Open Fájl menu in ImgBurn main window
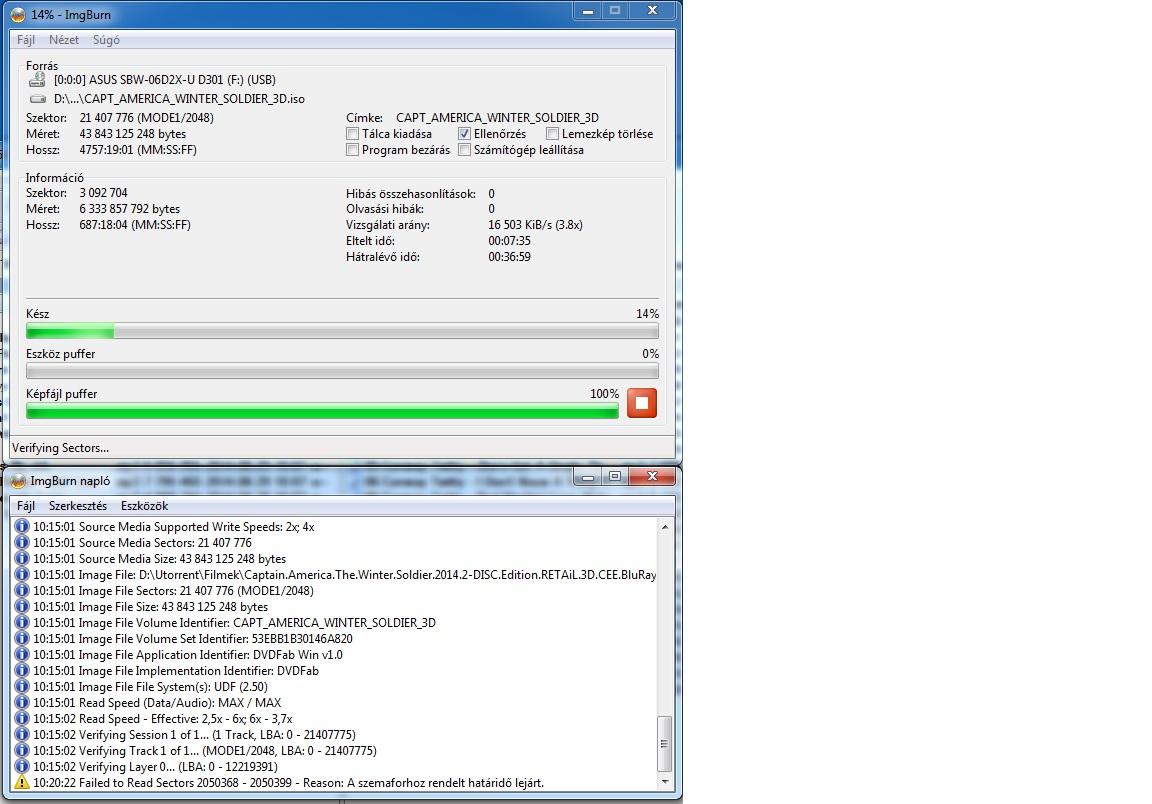The width and height of the screenshot is (1152, 804). pos(26,40)
